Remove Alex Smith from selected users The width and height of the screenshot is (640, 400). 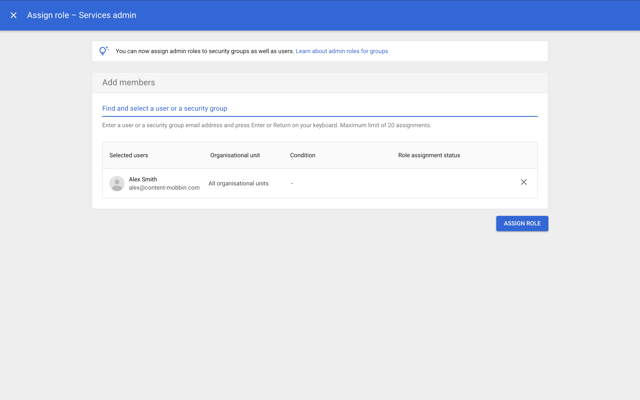(524, 182)
